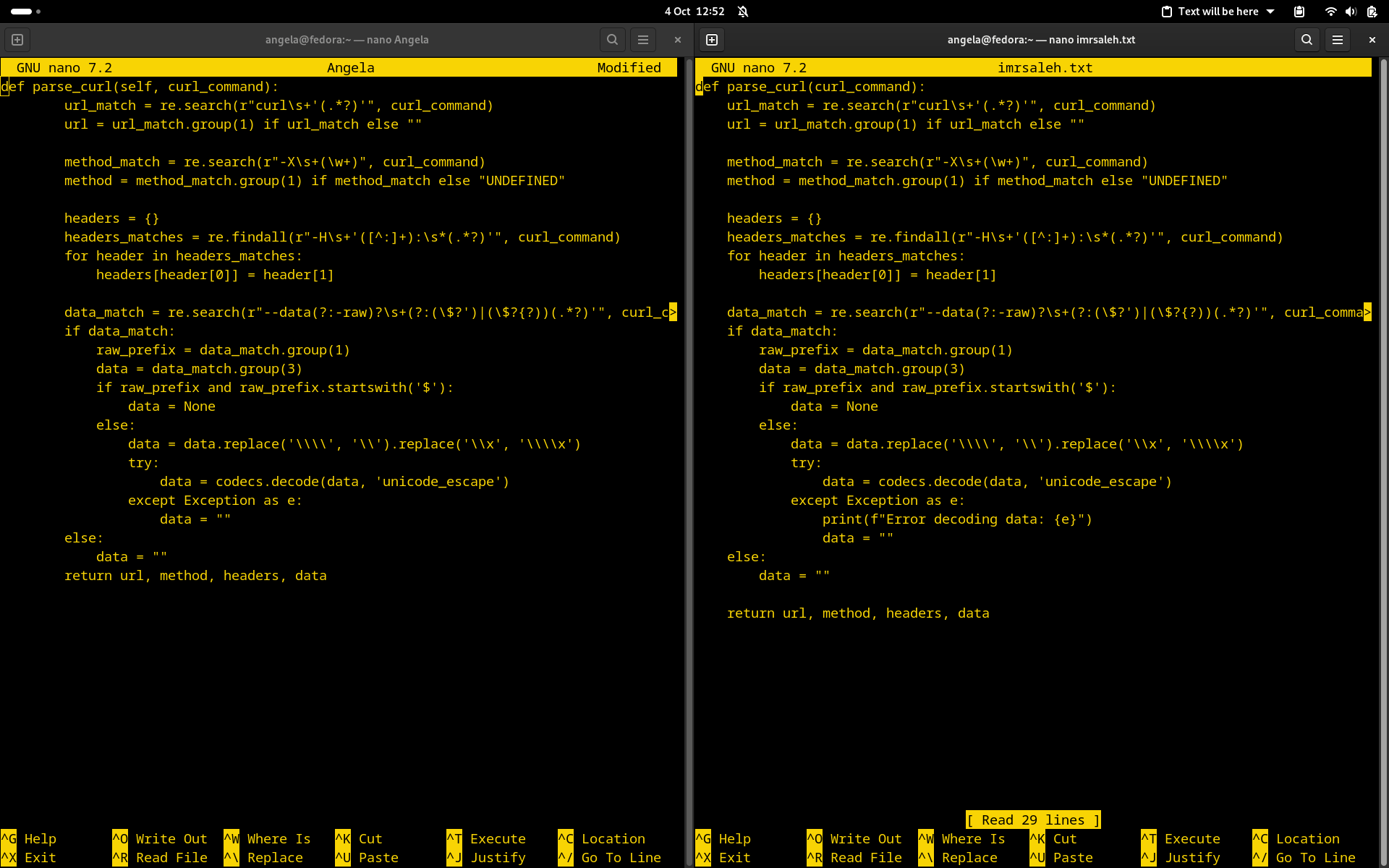Viewport: 1389px width, 868px height.
Task: Click 'Write Out' shortcut in left nano
Action: (x=171, y=838)
